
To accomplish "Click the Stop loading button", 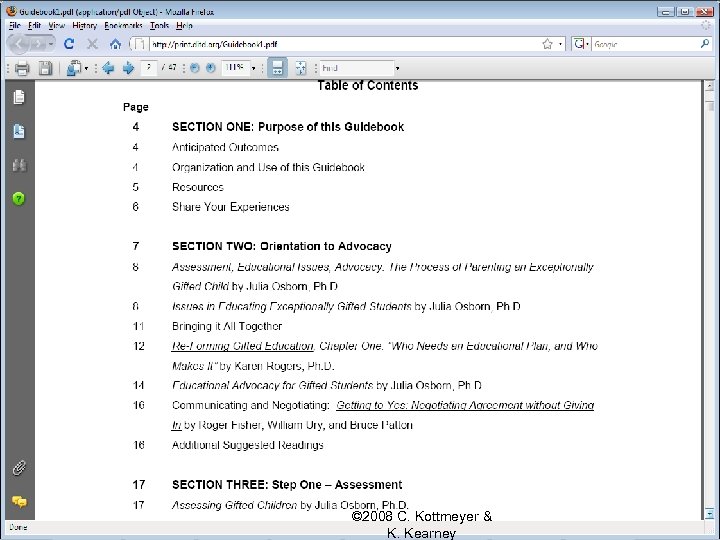I will pyautogui.click(x=92, y=44).
